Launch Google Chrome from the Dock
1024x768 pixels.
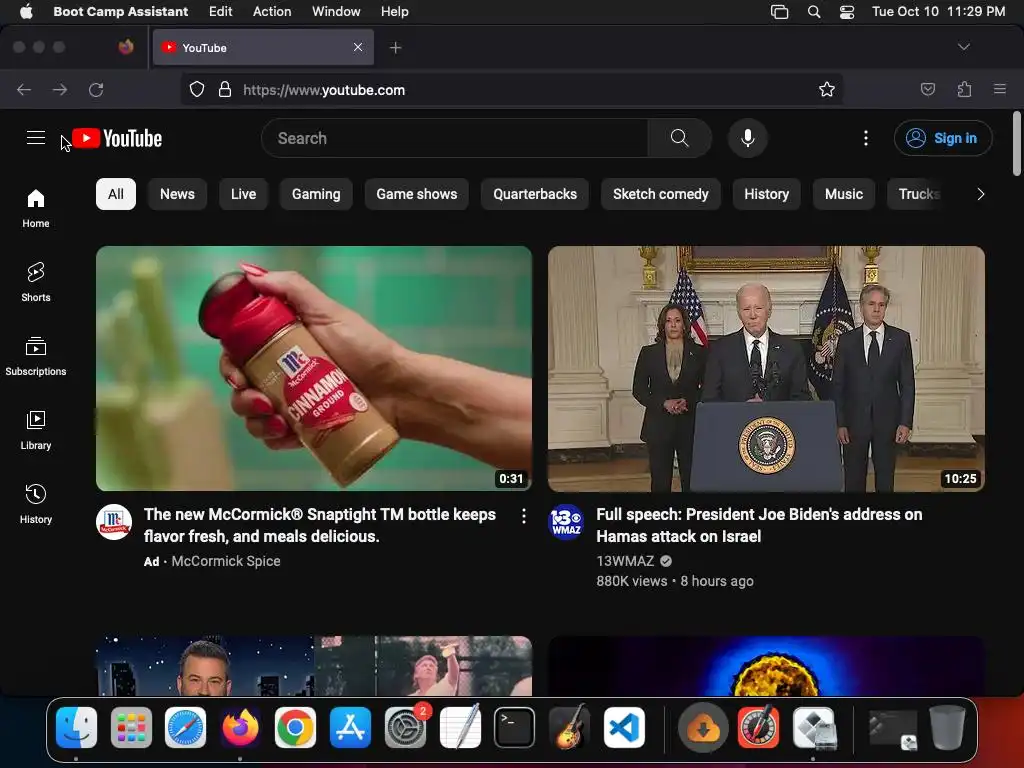point(295,727)
